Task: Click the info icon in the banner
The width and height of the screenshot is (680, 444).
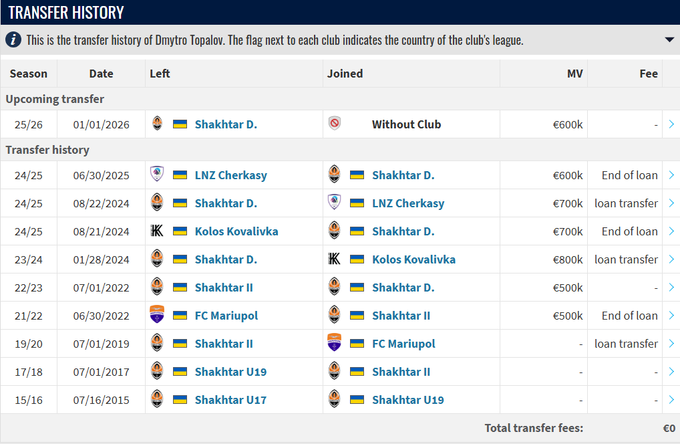Action: click(x=13, y=40)
